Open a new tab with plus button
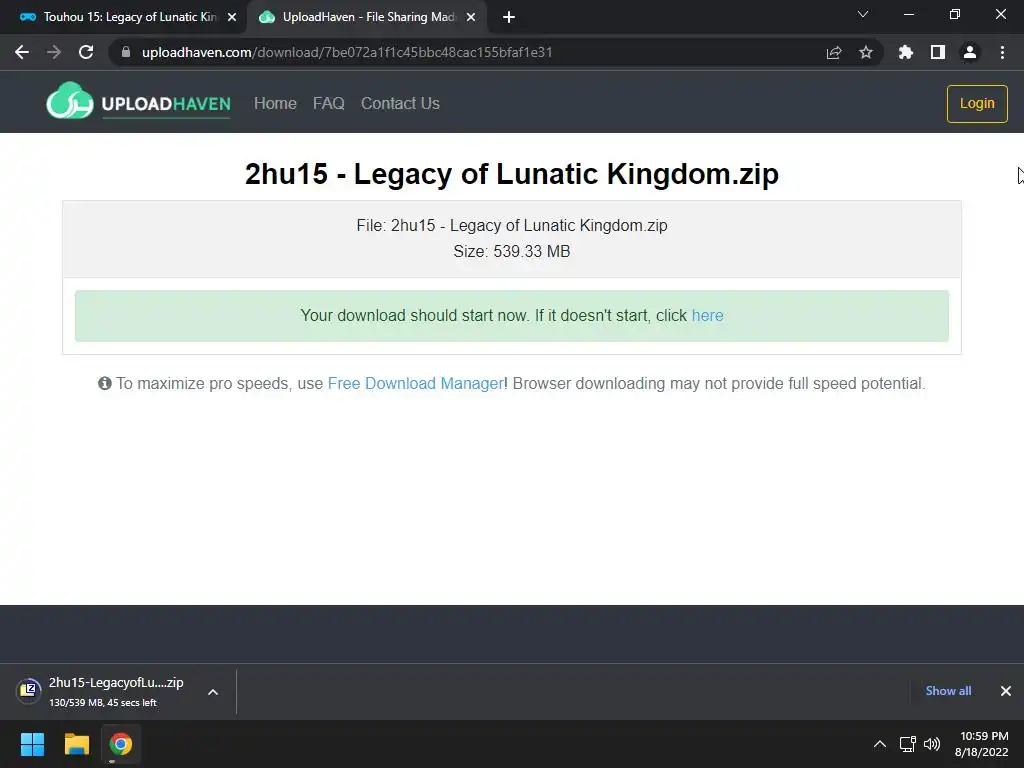Viewport: 1024px width, 768px height. pos(509,17)
